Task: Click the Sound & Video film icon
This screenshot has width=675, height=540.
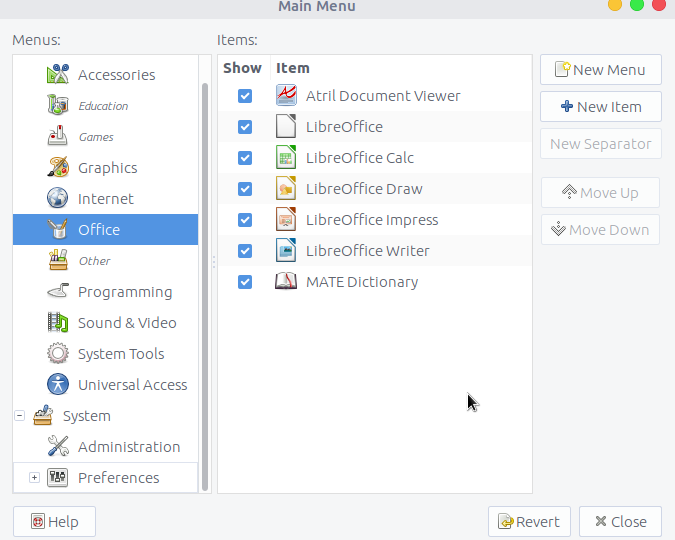Action: click(58, 323)
